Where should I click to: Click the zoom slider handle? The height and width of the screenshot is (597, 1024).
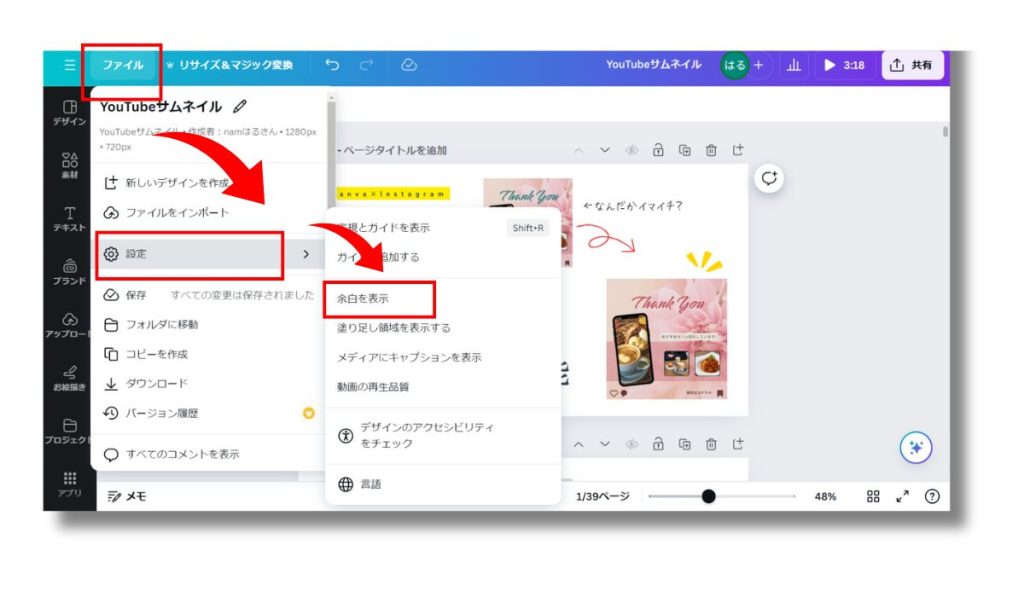[708, 496]
